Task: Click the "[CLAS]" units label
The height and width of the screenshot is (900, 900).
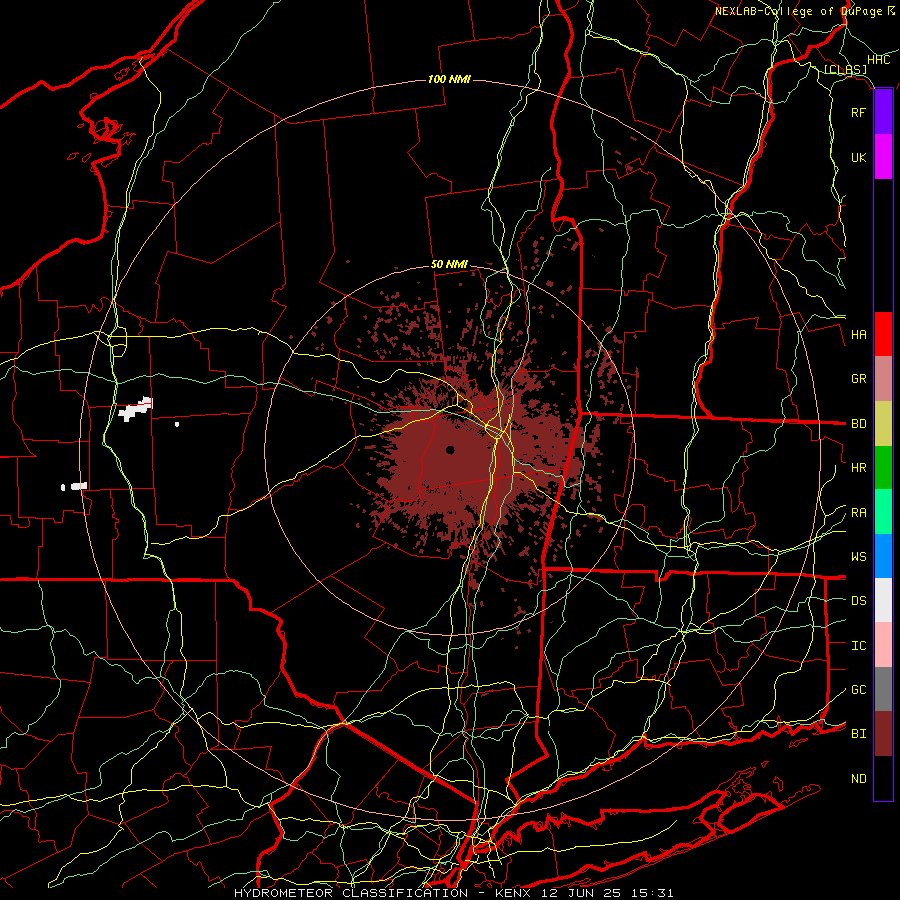Action: pos(845,70)
